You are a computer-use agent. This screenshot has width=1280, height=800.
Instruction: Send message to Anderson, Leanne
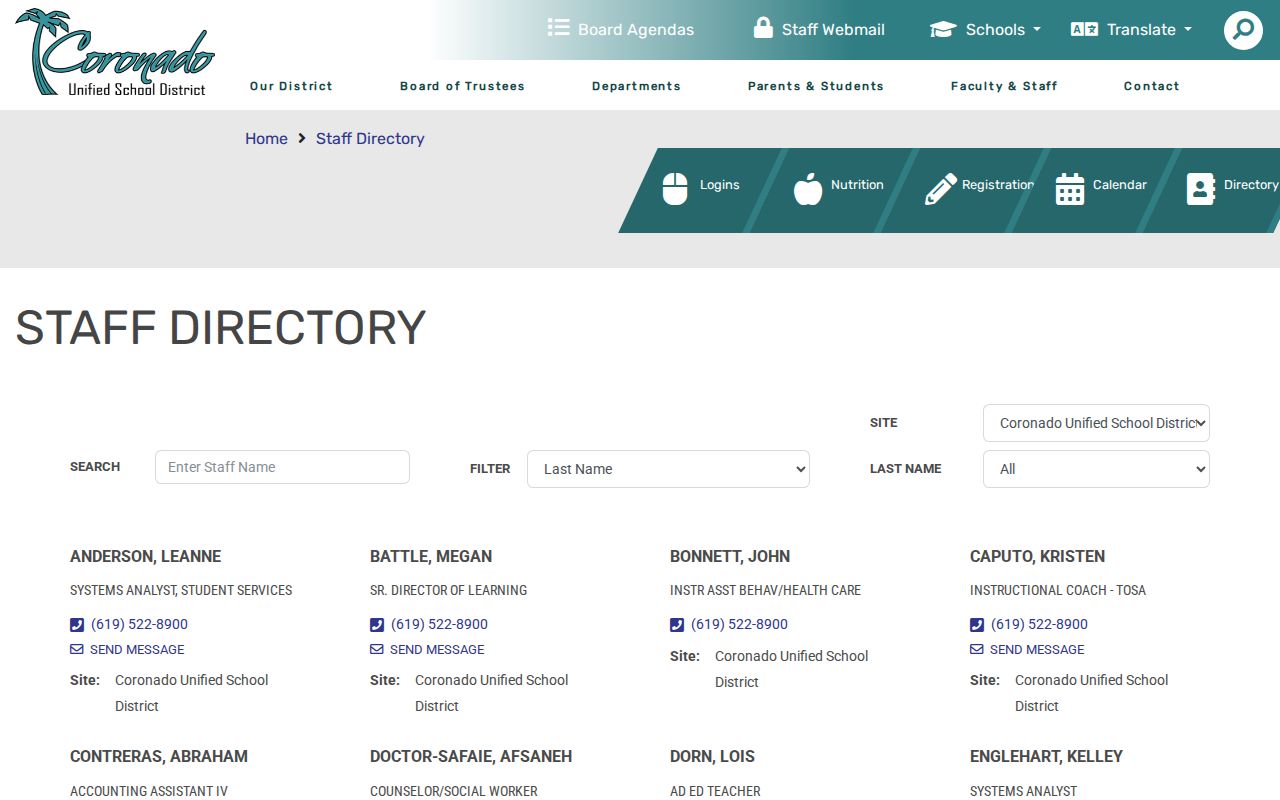point(137,649)
